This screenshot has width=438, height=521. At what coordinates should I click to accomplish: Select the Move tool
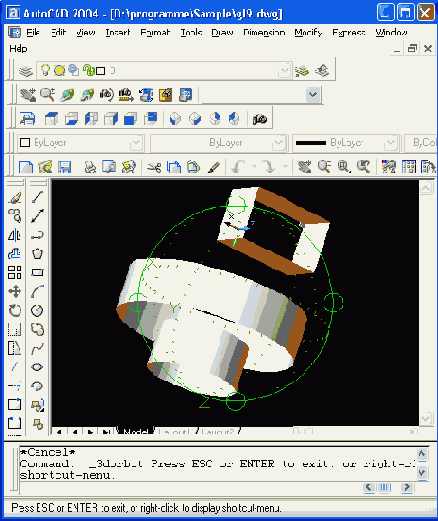tap(15, 291)
